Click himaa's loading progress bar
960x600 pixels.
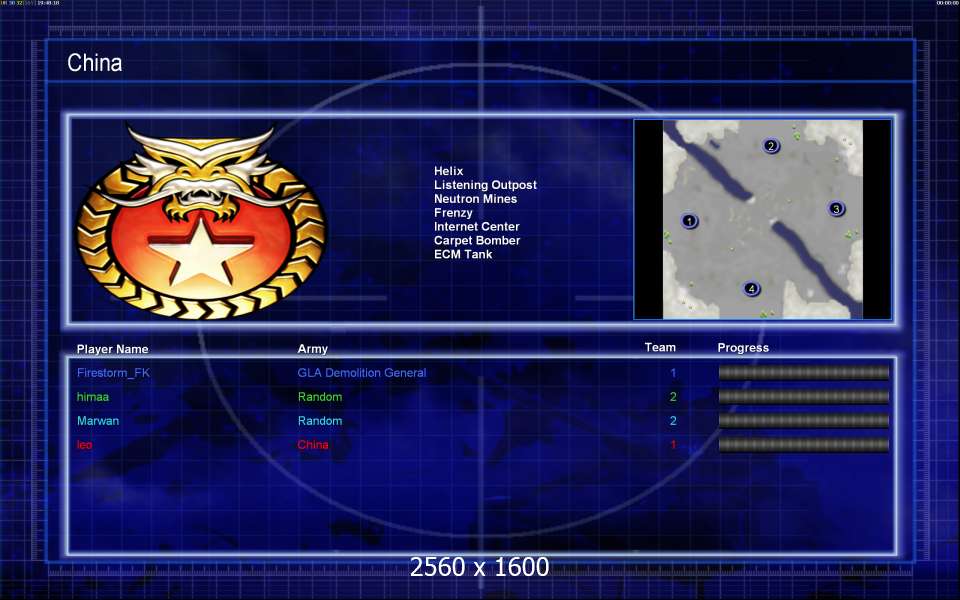point(803,397)
